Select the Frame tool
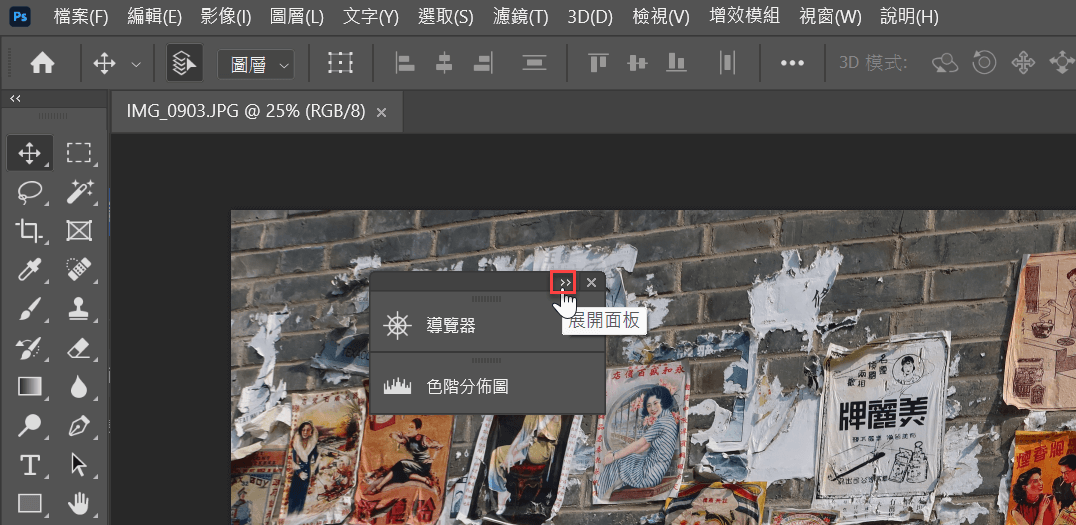Viewport: 1076px width, 525px height. pos(79,231)
